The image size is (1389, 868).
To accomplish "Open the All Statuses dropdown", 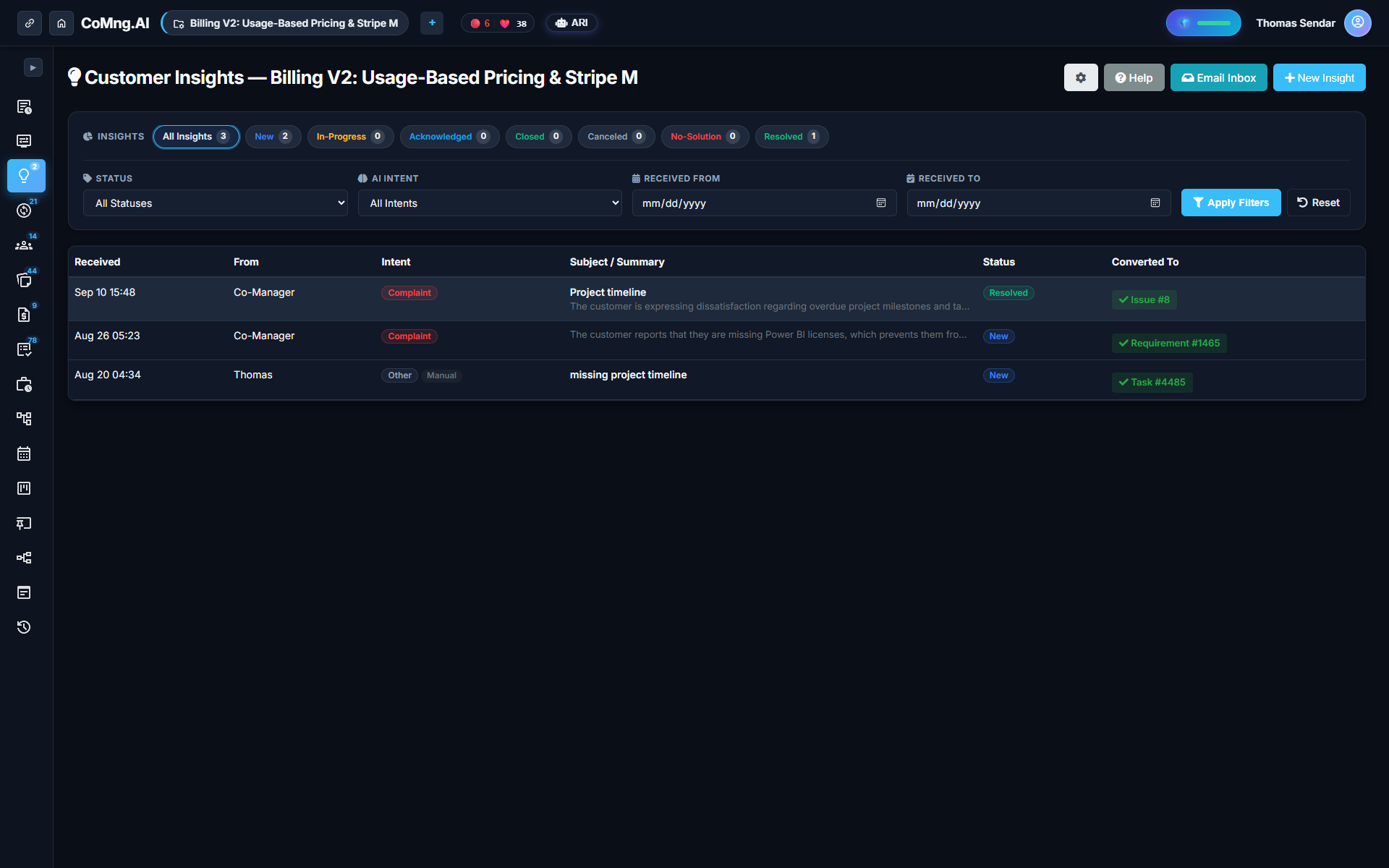I will coord(215,203).
